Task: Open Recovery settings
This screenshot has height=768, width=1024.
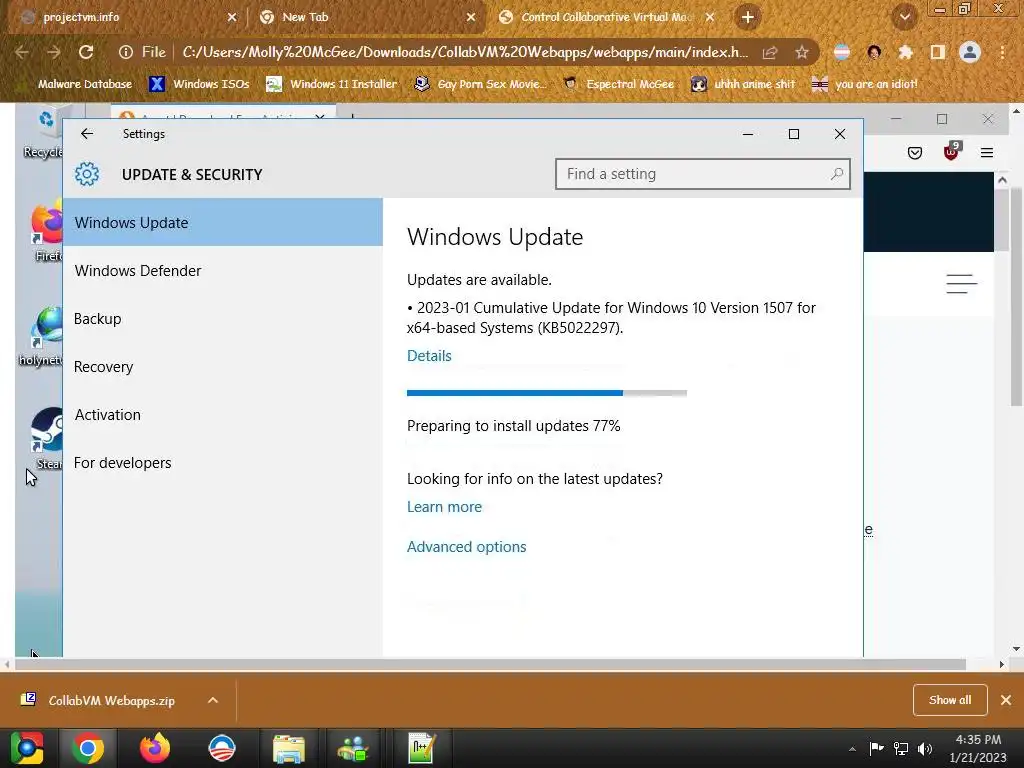Action: click(223, 366)
